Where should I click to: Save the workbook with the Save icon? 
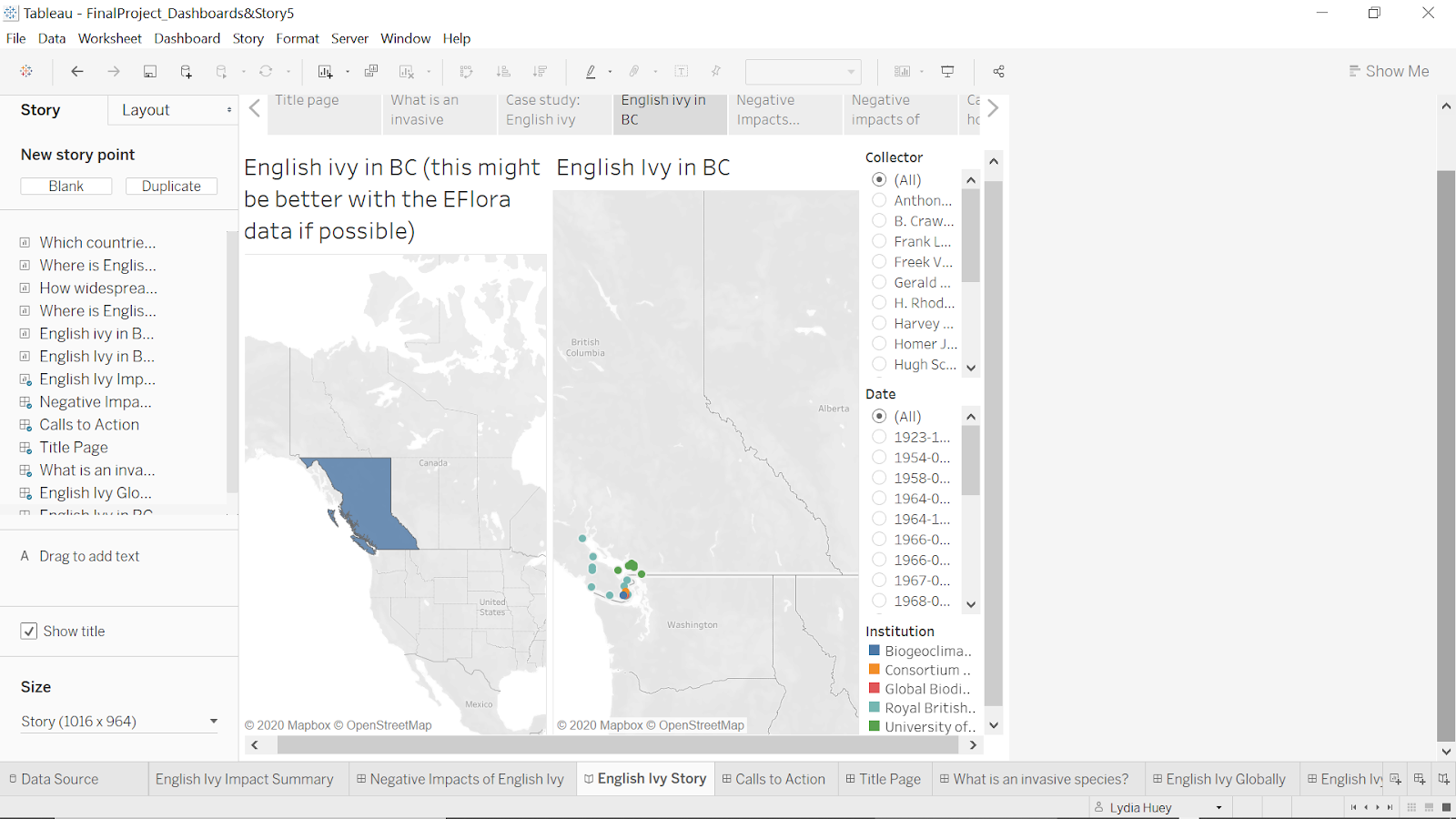tap(150, 71)
